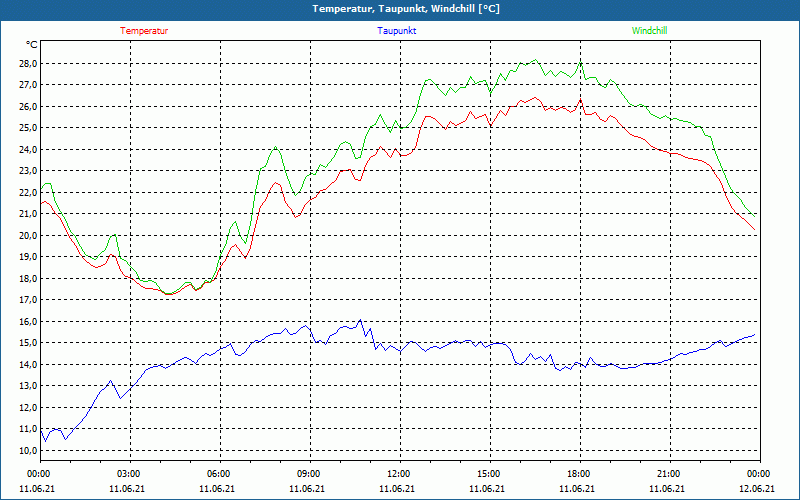The height and width of the screenshot is (500, 800).
Task: Click the 15,0 y-axis value
Action: point(29,343)
